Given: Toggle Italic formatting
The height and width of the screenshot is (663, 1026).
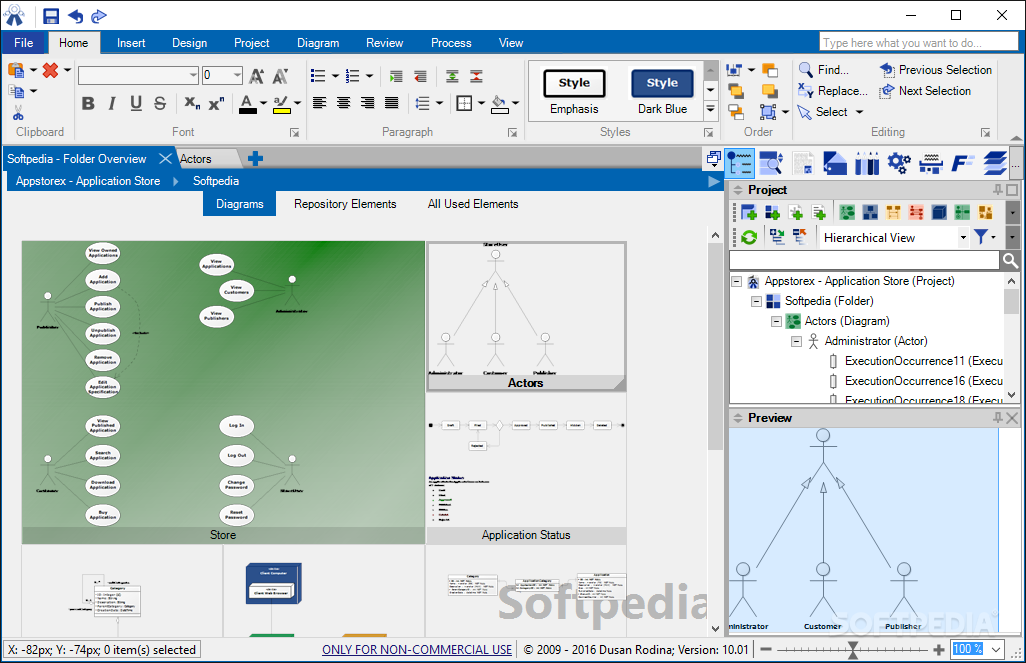Looking at the screenshot, I should pos(112,103).
